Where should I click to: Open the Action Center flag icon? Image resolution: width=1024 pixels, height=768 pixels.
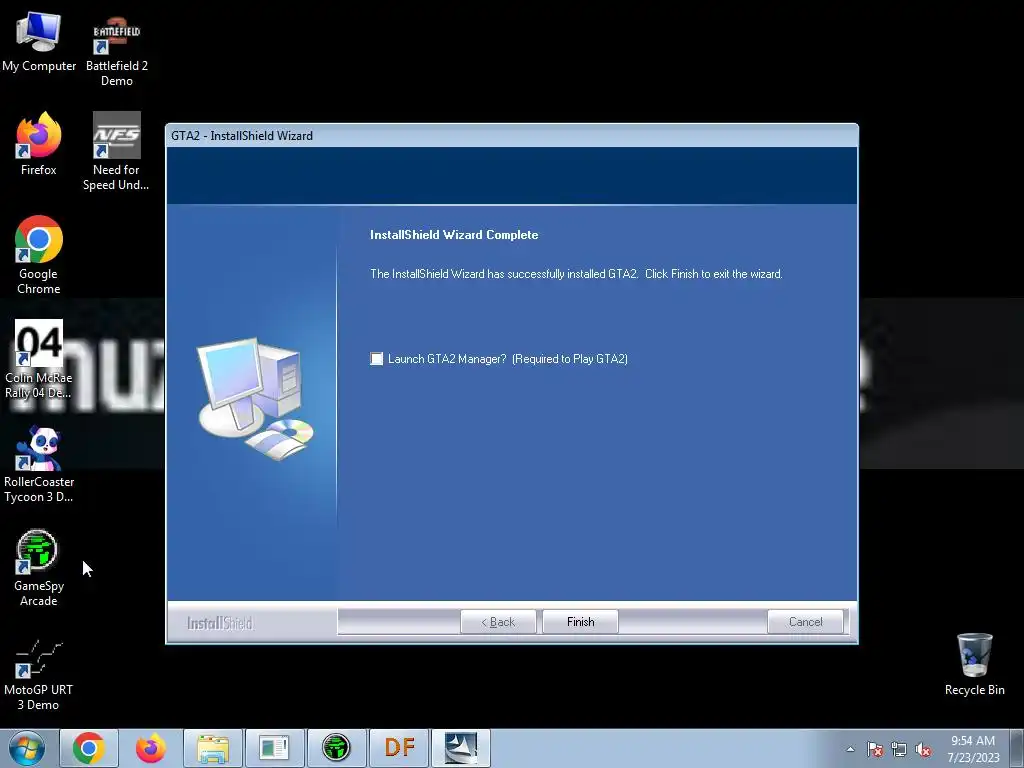(x=875, y=749)
